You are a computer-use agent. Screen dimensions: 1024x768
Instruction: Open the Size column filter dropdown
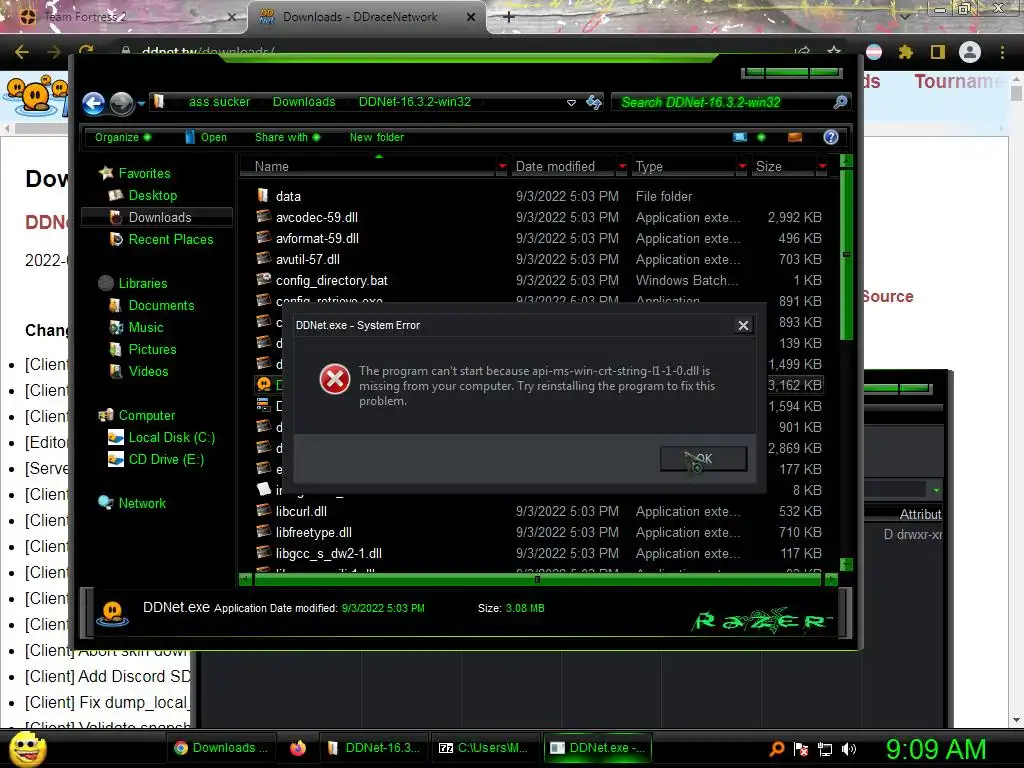(x=822, y=167)
